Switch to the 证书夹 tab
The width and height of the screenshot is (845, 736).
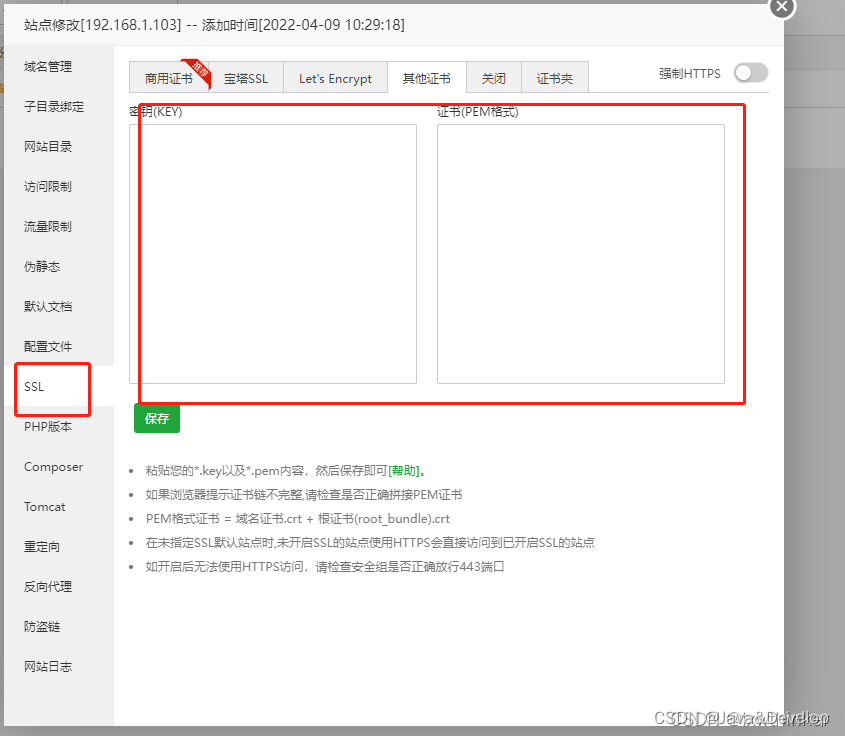555,78
